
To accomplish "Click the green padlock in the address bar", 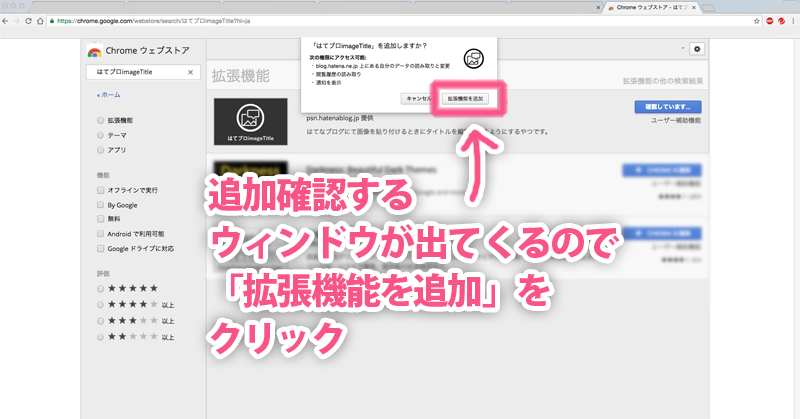I will 52,21.
